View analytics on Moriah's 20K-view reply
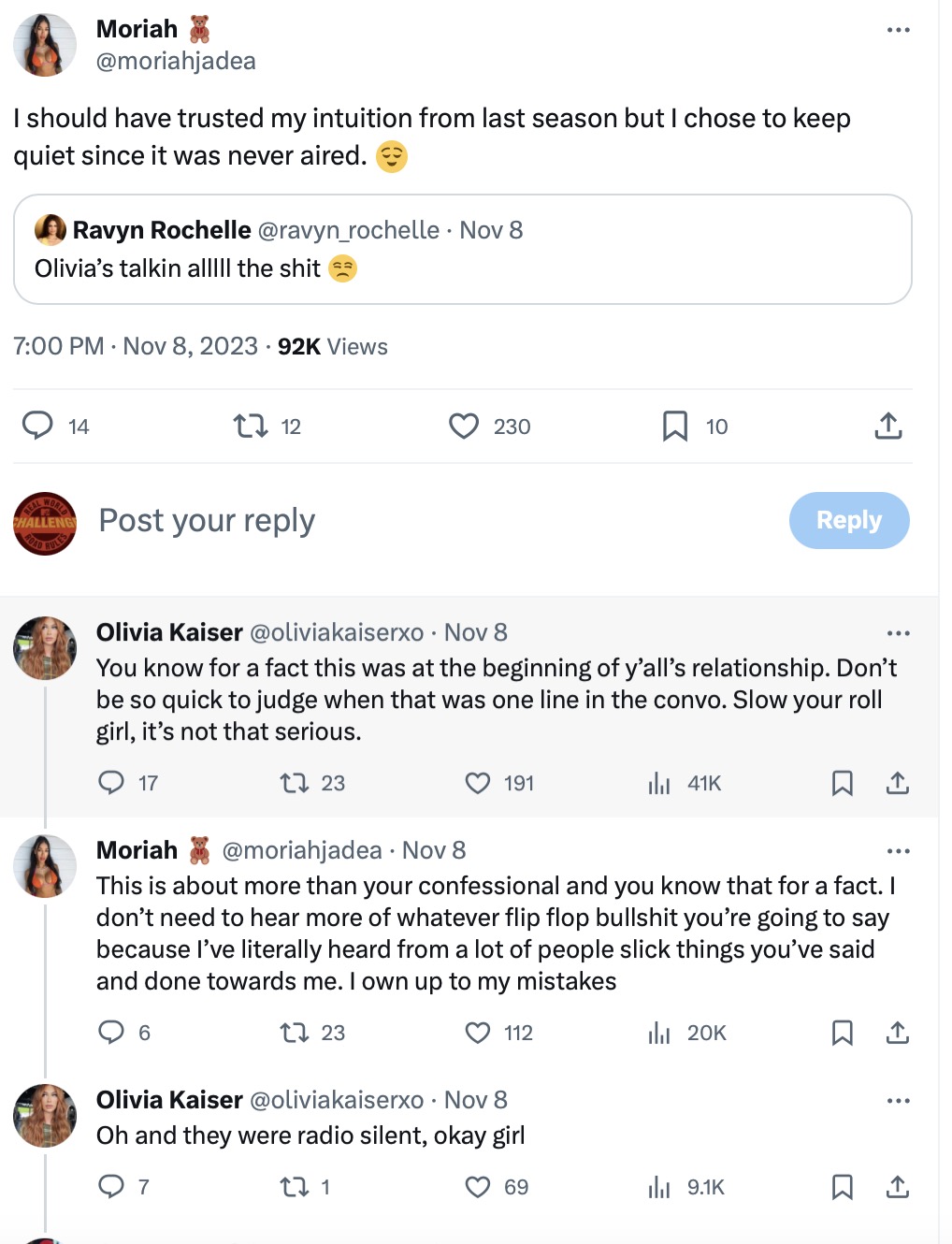Image resolution: width=952 pixels, height=1244 pixels. [x=659, y=1033]
